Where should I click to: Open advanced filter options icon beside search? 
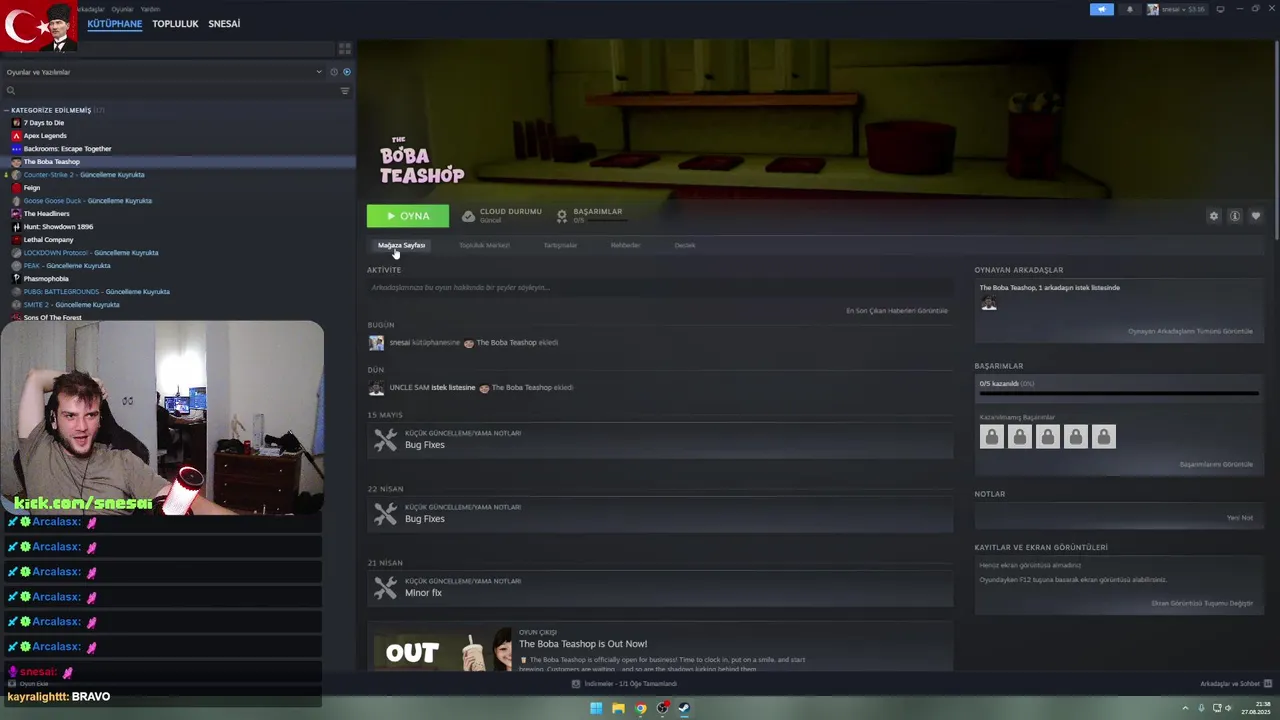(345, 91)
